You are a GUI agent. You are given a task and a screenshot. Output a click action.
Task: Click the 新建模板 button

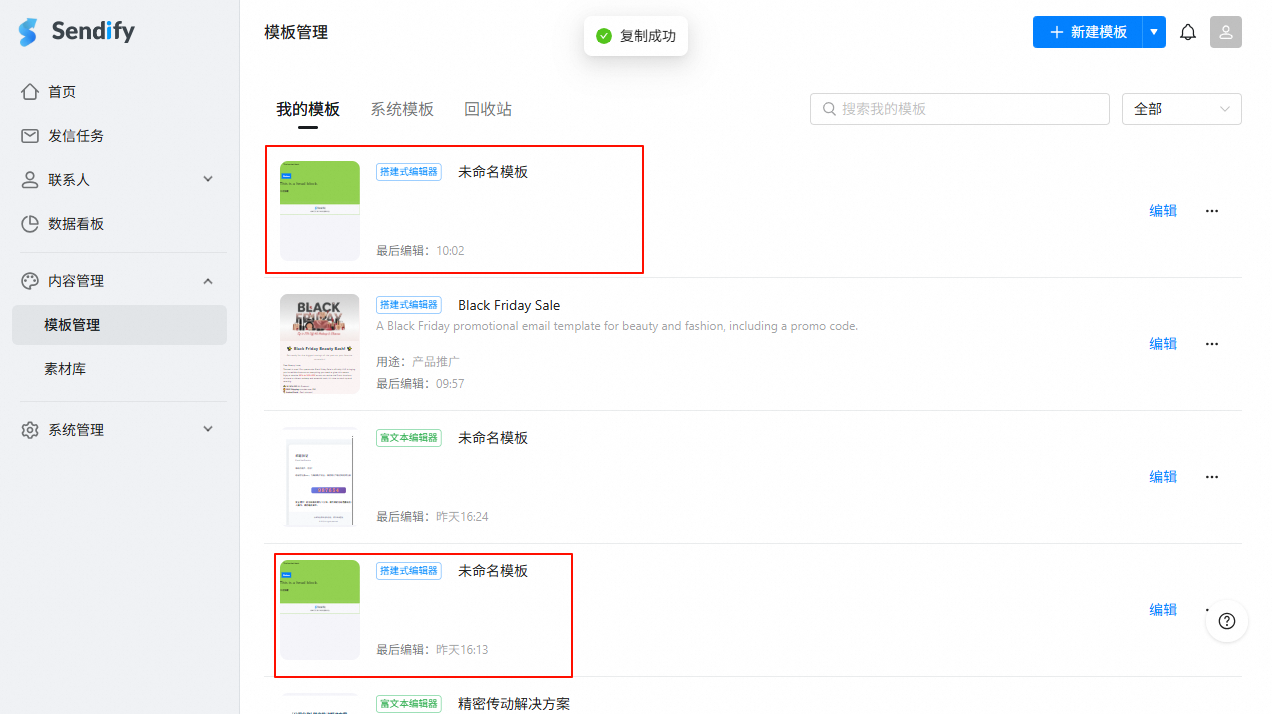click(1088, 32)
